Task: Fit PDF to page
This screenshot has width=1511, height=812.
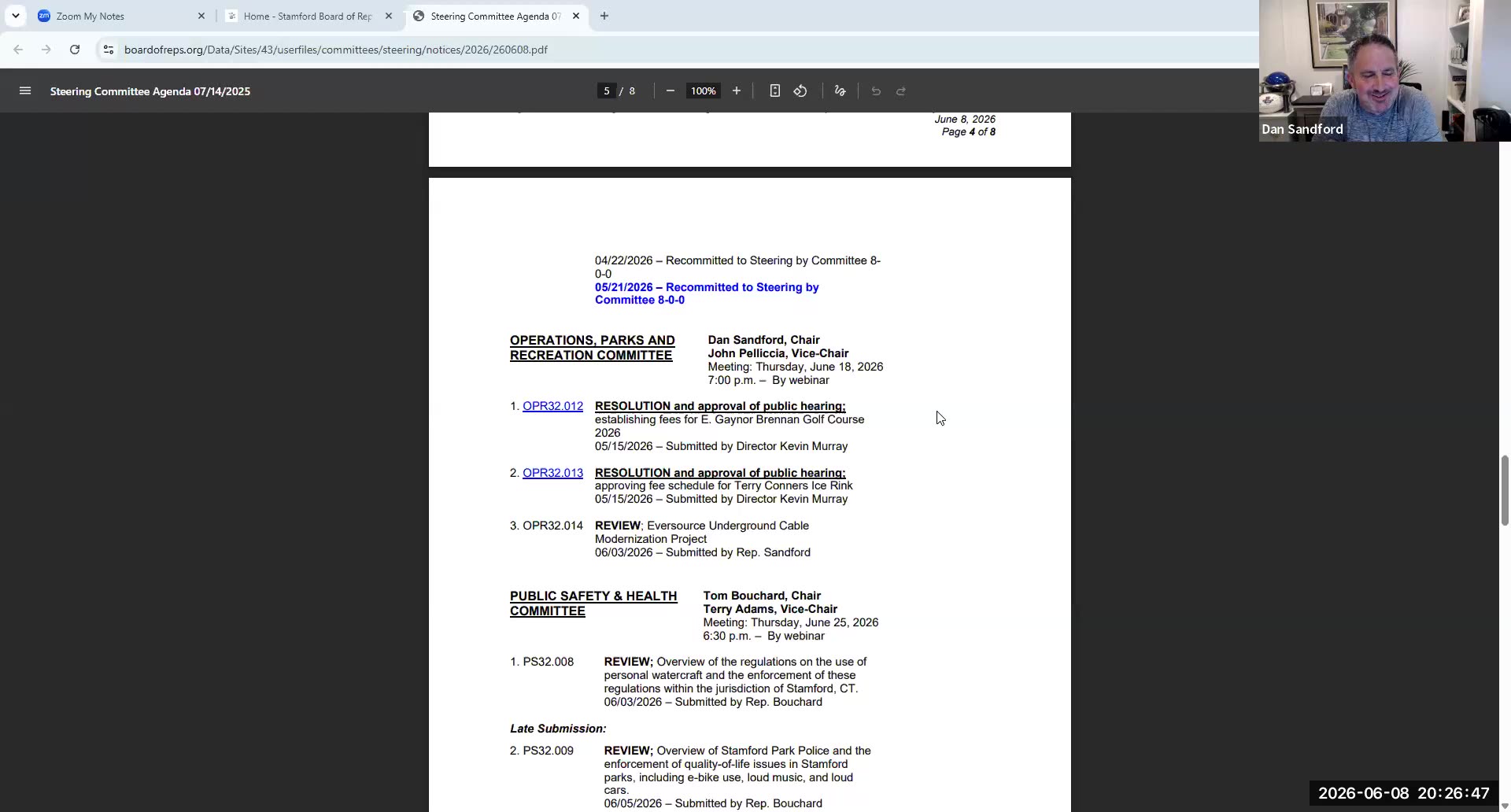Action: (775, 91)
